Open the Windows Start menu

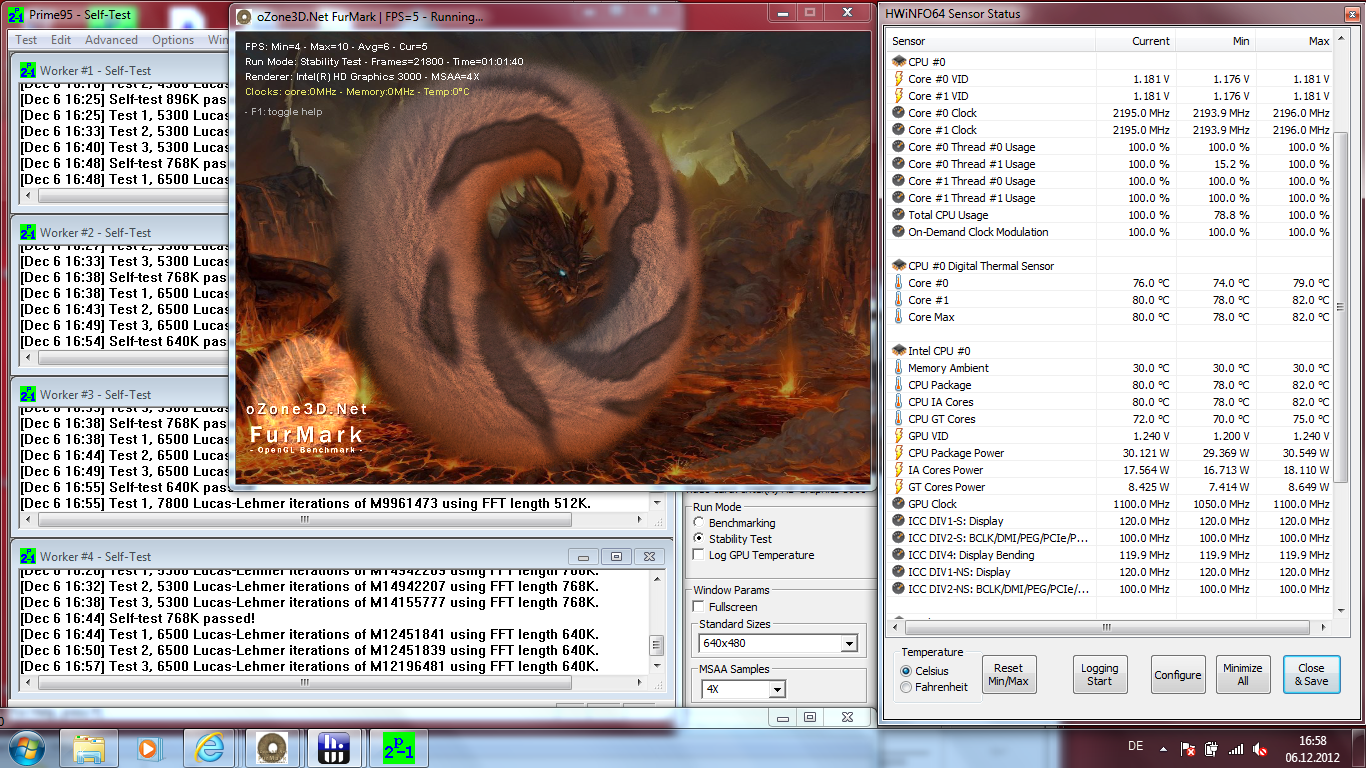point(25,748)
